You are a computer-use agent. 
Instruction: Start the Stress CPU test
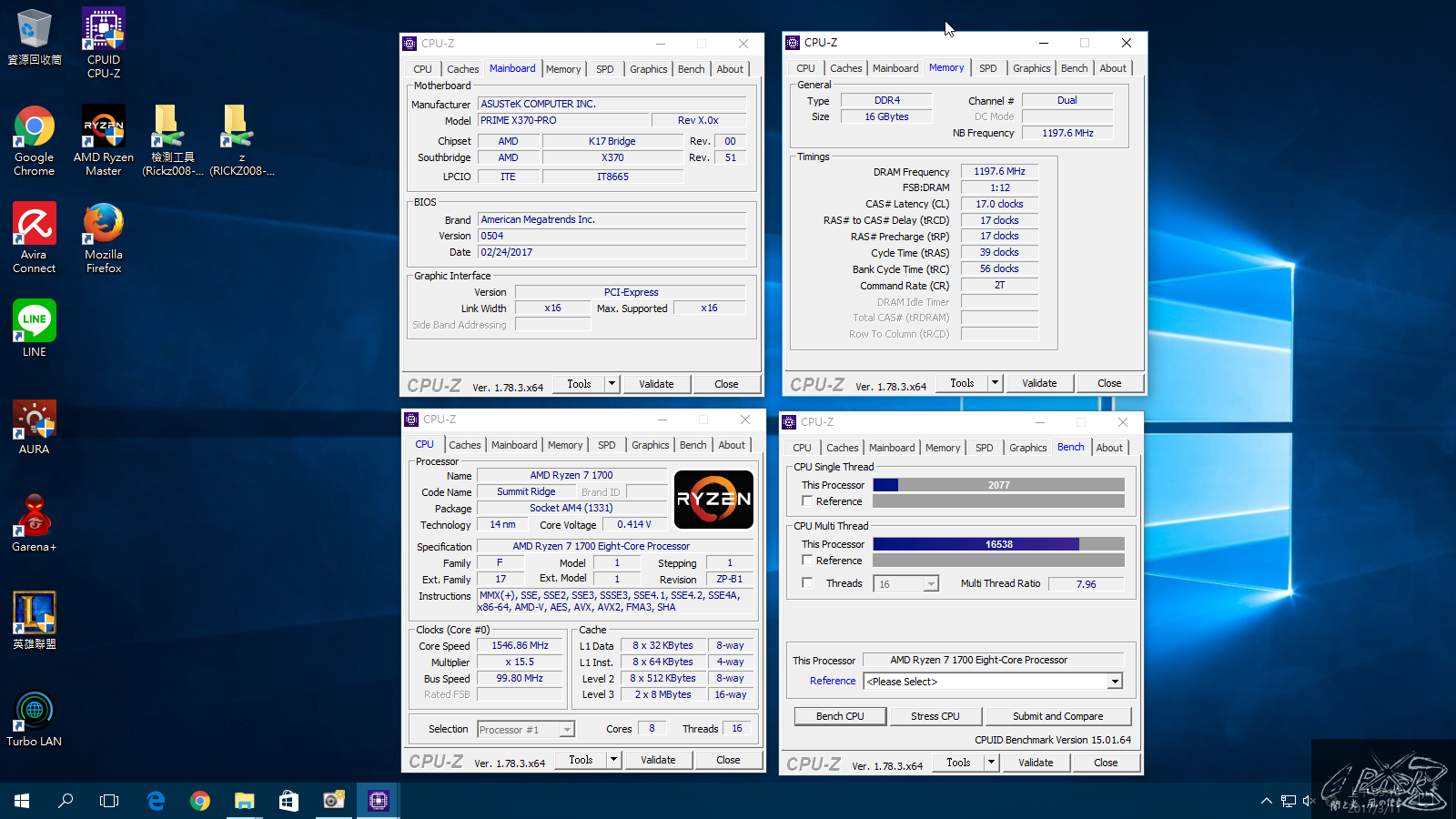pyautogui.click(x=935, y=716)
